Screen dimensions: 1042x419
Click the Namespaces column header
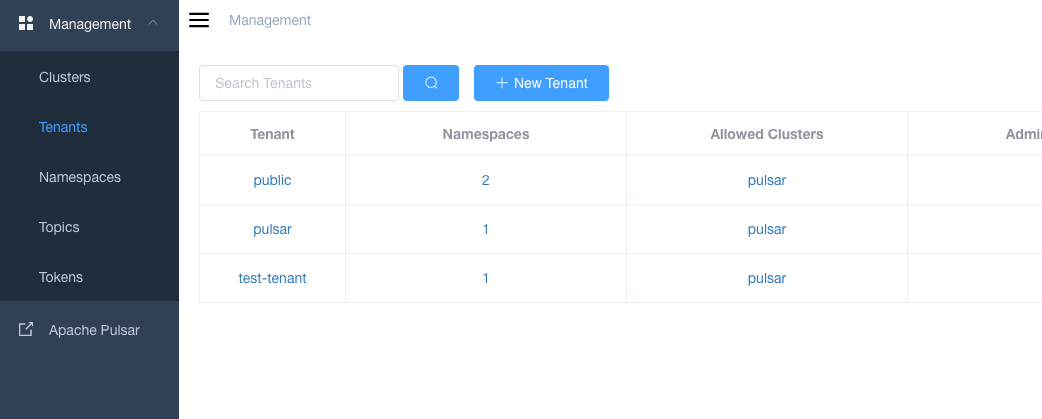tap(486, 134)
